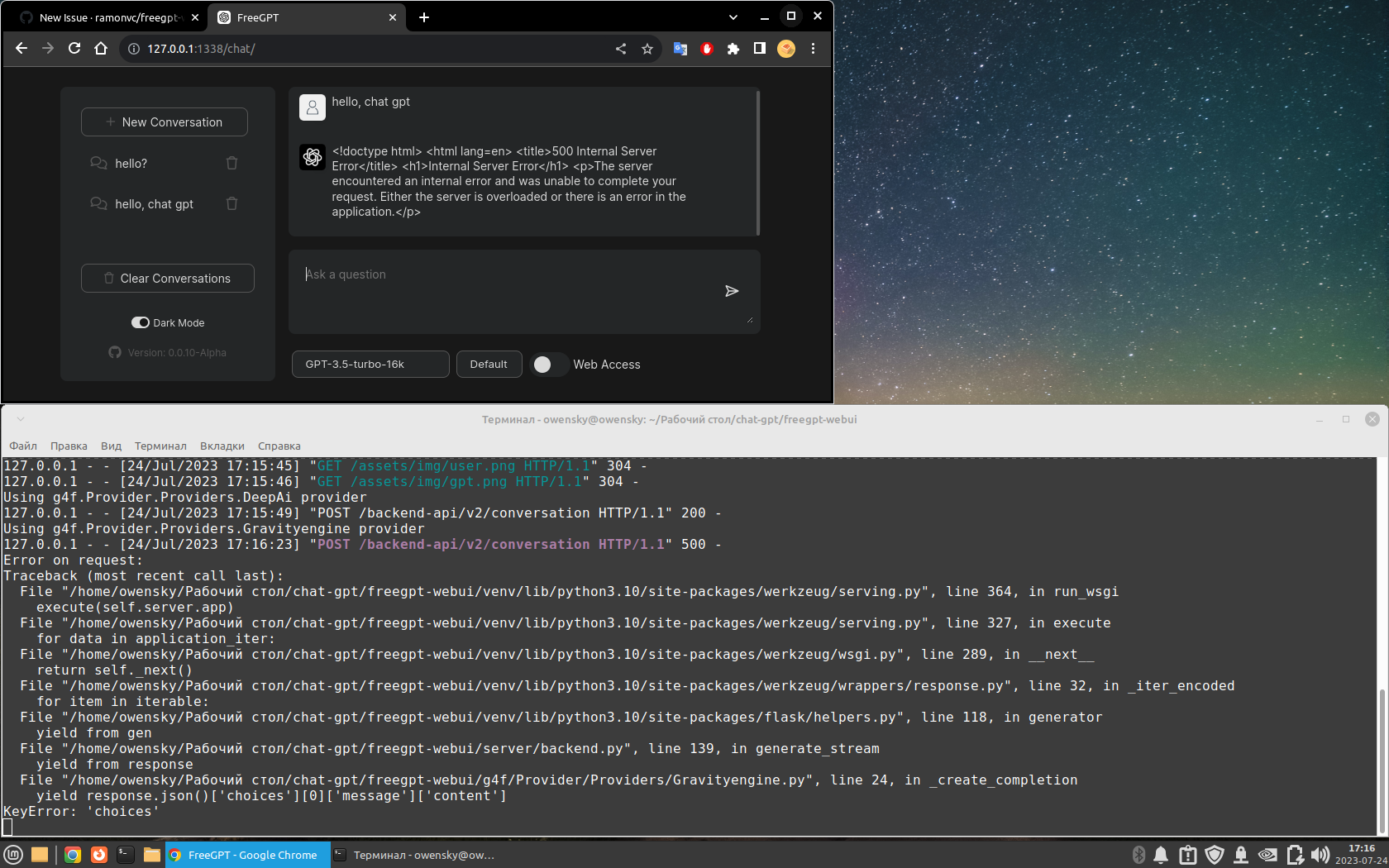This screenshot has width=1389, height=868.
Task: Open the volume control in the tray
Action: click(x=1320, y=855)
